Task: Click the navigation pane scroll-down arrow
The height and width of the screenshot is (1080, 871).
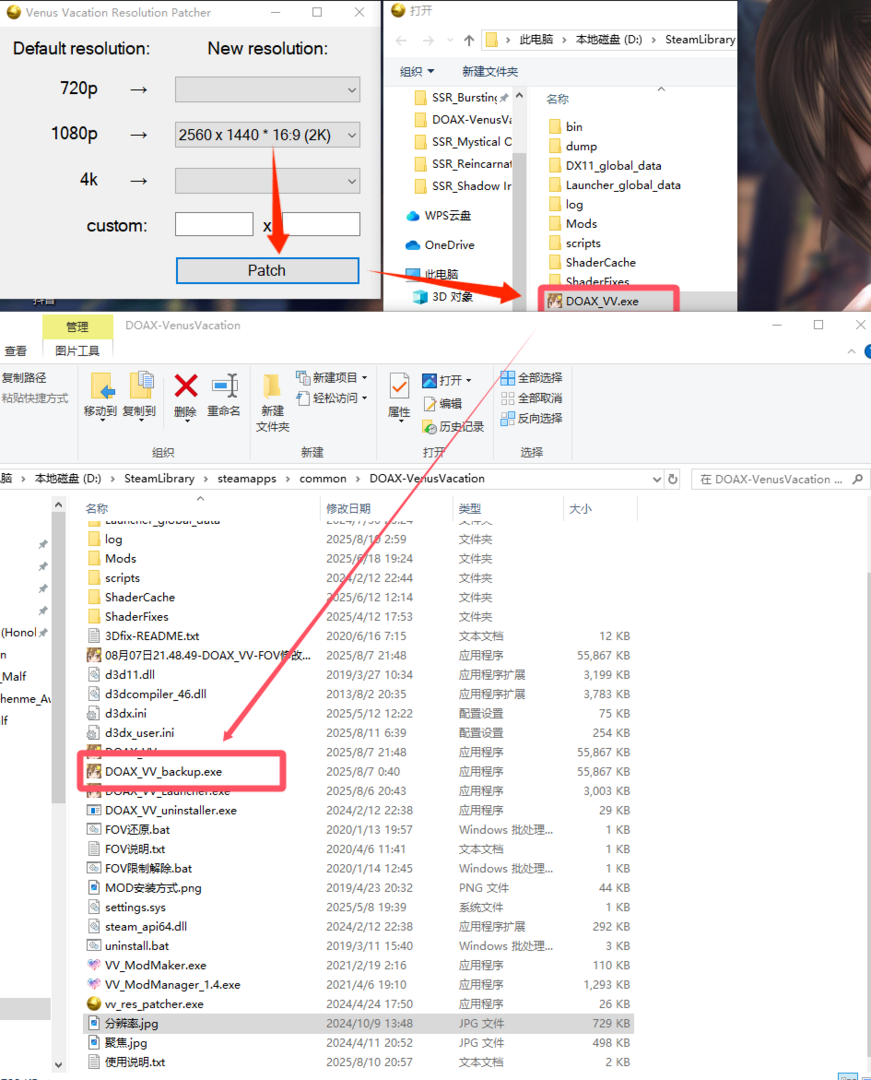Action: pos(59,1065)
